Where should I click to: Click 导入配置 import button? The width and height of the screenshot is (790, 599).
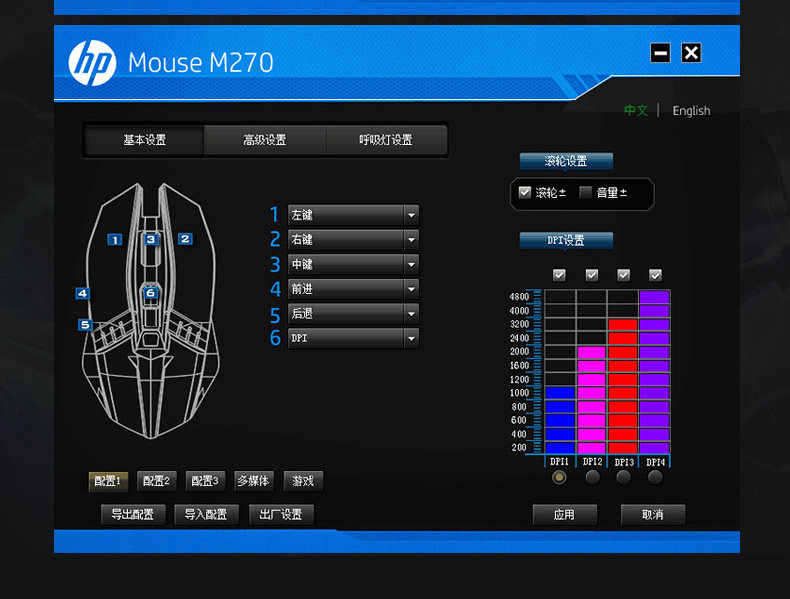coord(206,514)
